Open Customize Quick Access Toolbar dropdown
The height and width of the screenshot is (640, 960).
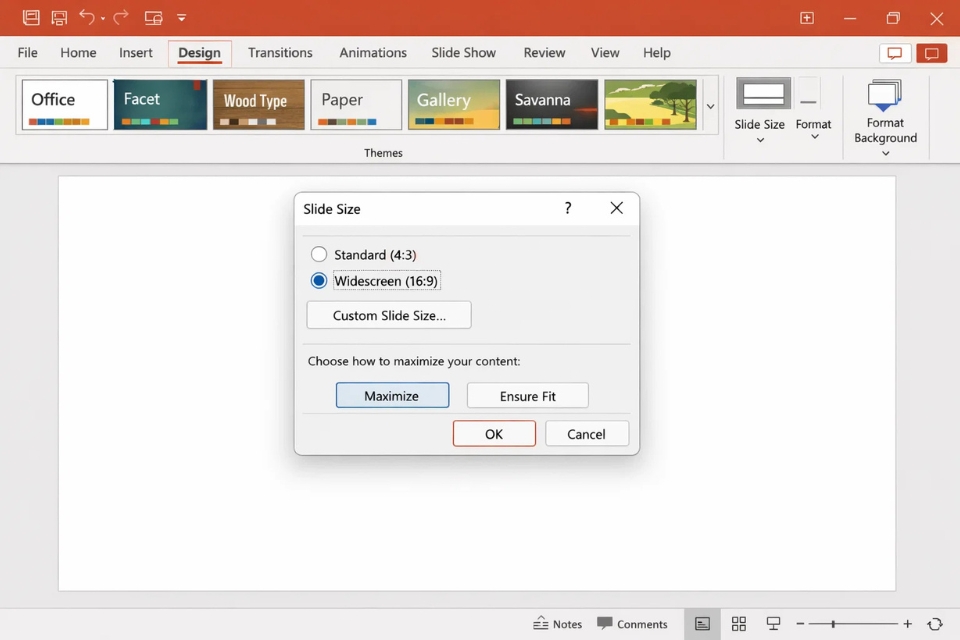coord(181,18)
